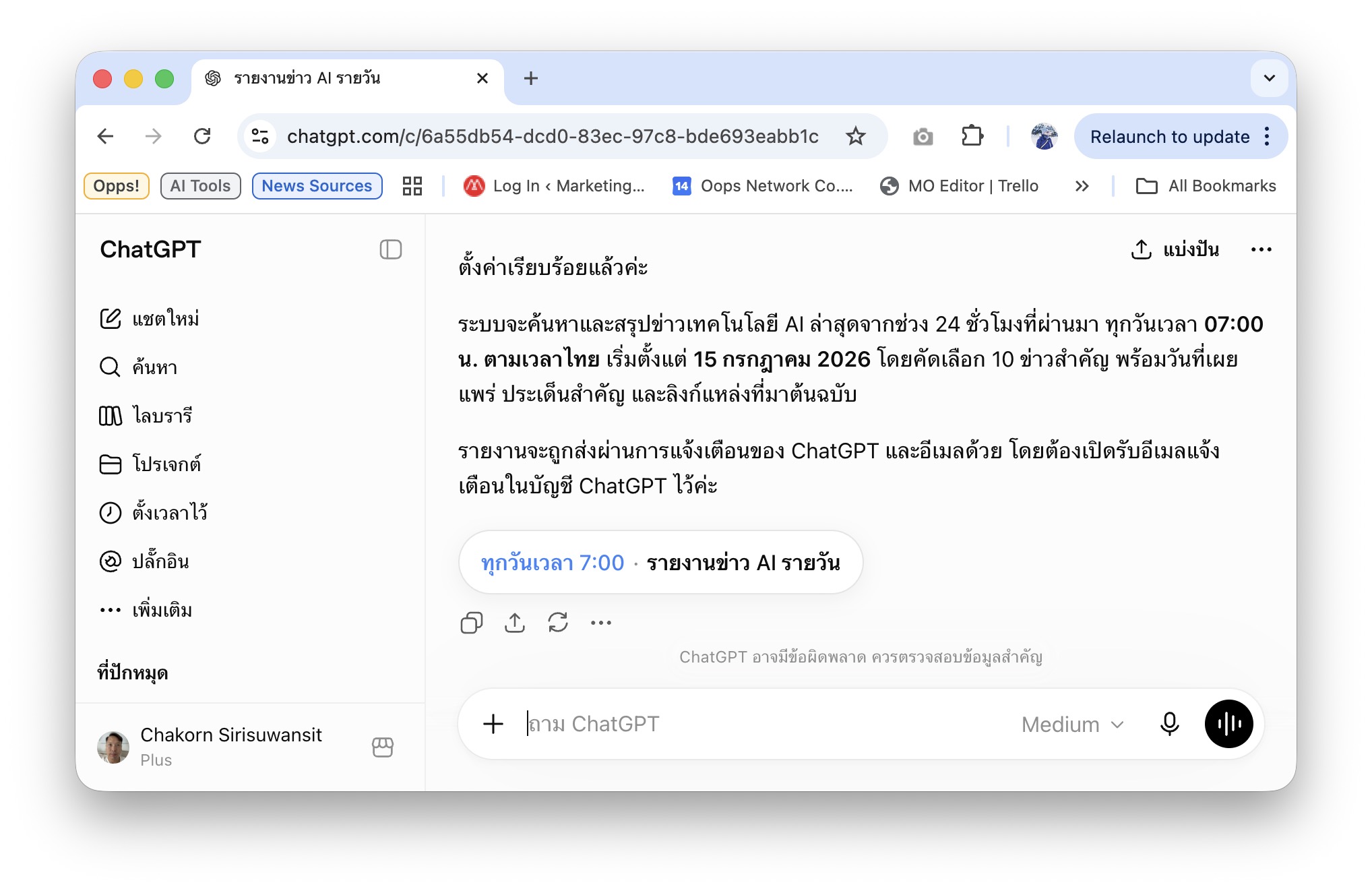Image resolution: width=1372 pixels, height=891 pixels.
Task: Open Log In Marketing bookmark
Action: (x=554, y=186)
